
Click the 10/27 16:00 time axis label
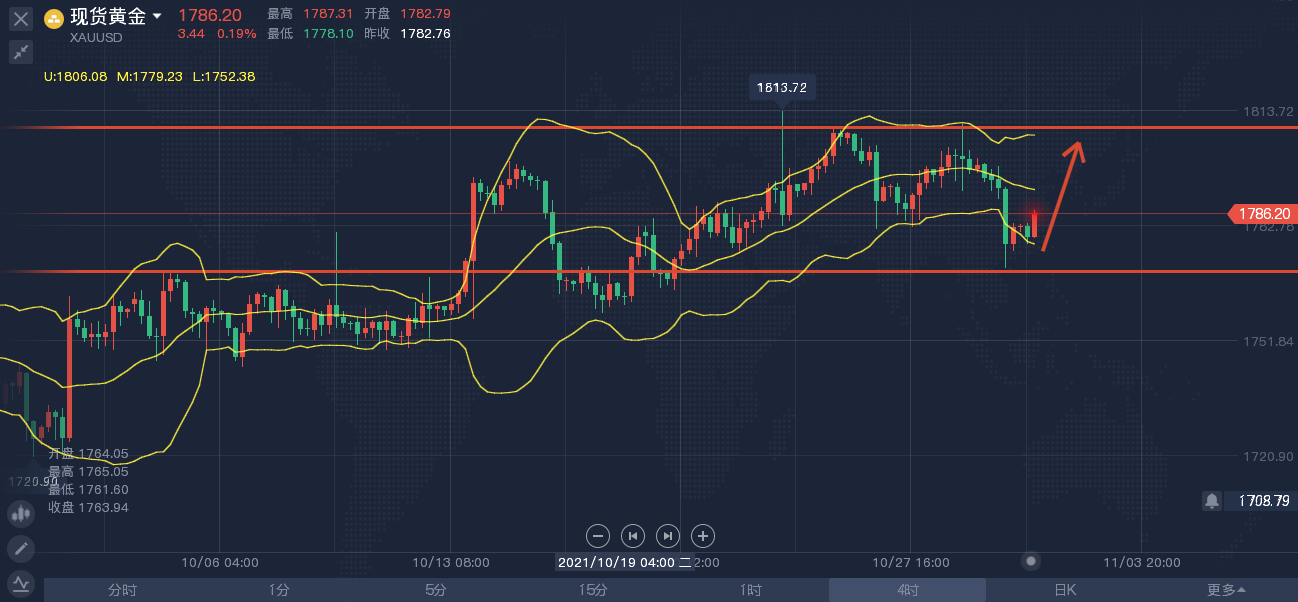911,563
